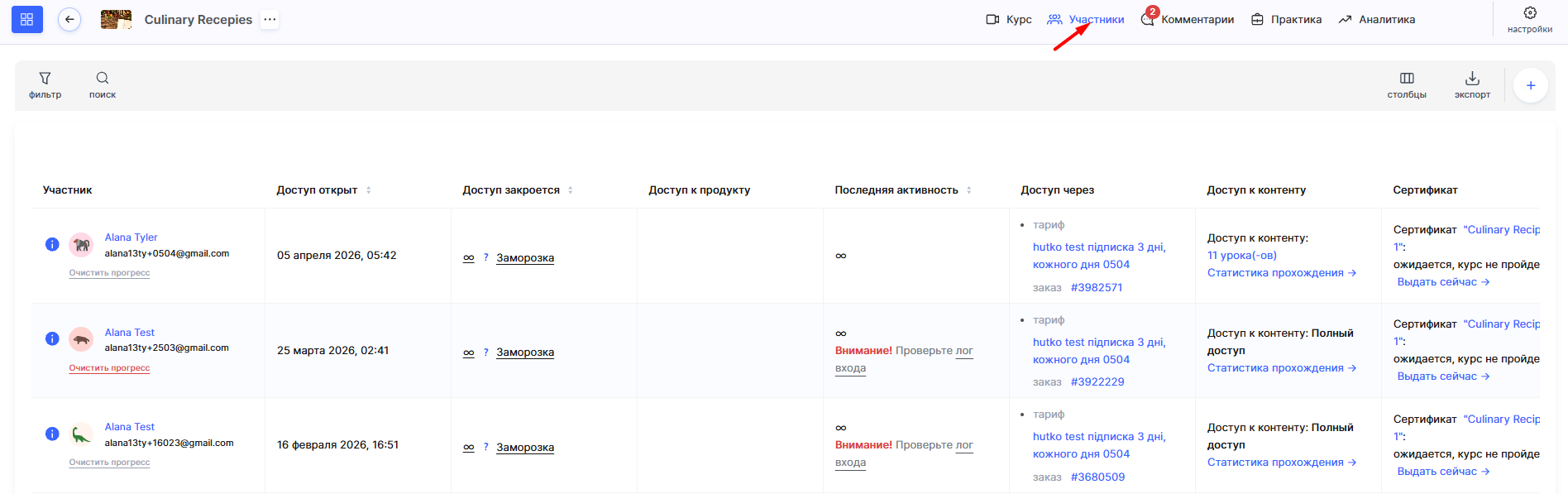Add participant with the plus button
The image size is (1568, 494).
tap(1531, 85)
